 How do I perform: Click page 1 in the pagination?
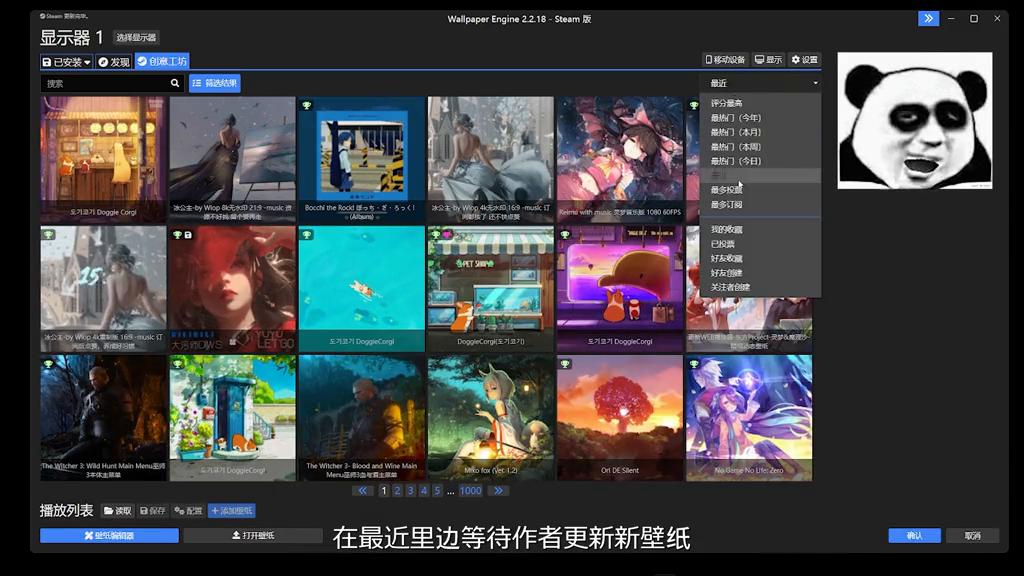[x=384, y=490]
